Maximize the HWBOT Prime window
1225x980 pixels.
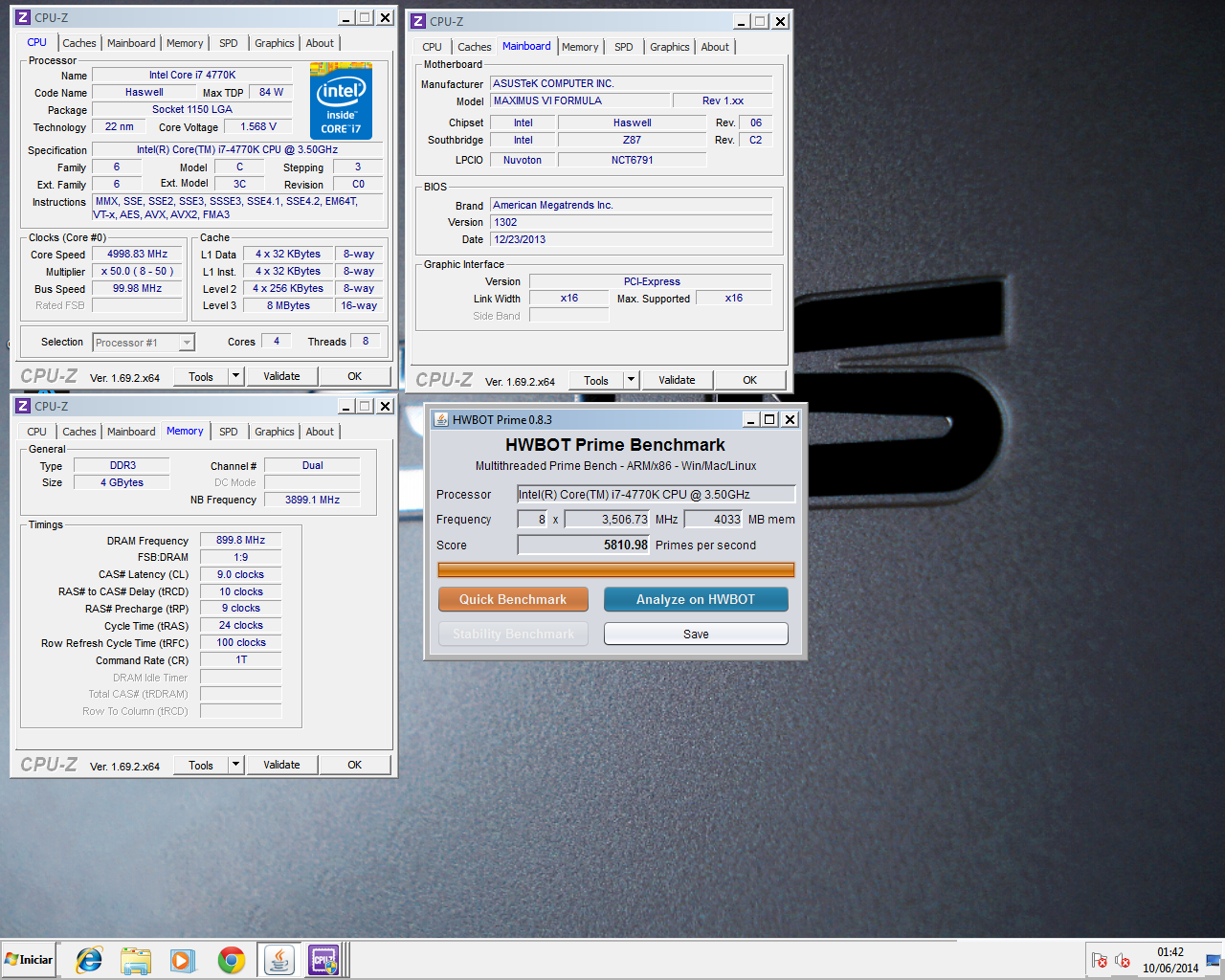(x=770, y=419)
